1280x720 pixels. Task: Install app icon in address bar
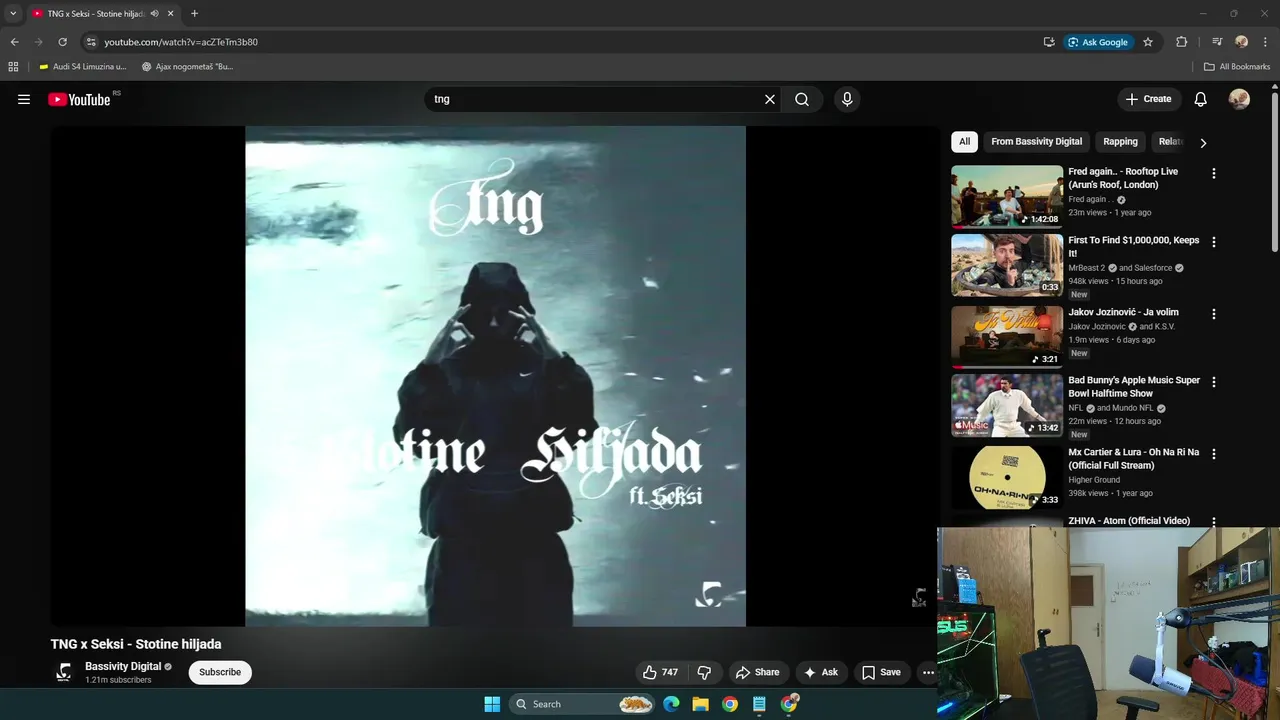[1049, 42]
